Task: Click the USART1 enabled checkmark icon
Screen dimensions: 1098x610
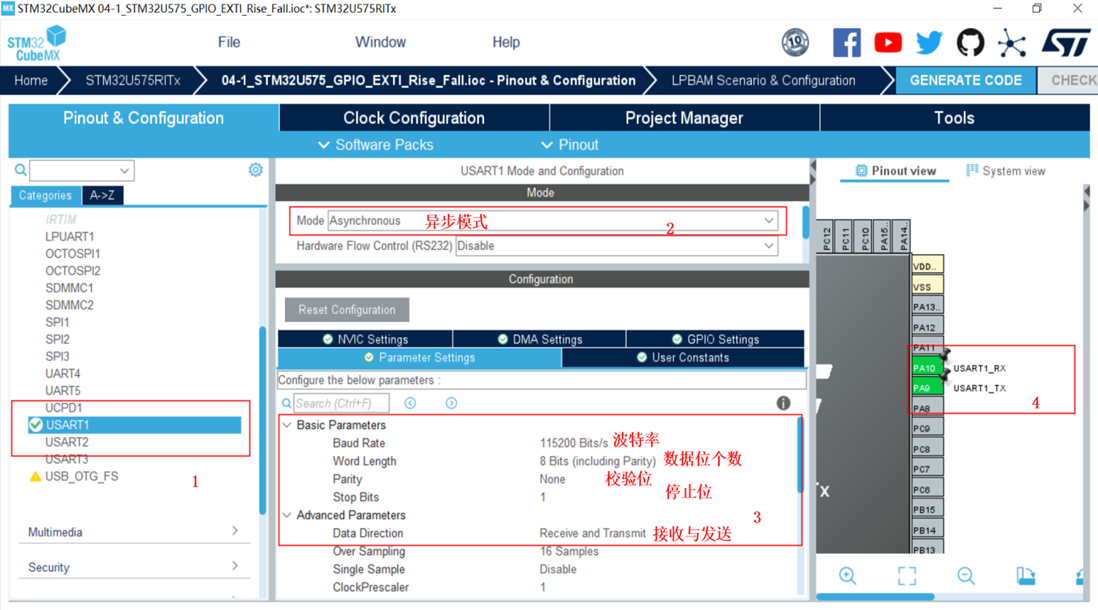Action: (x=36, y=424)
